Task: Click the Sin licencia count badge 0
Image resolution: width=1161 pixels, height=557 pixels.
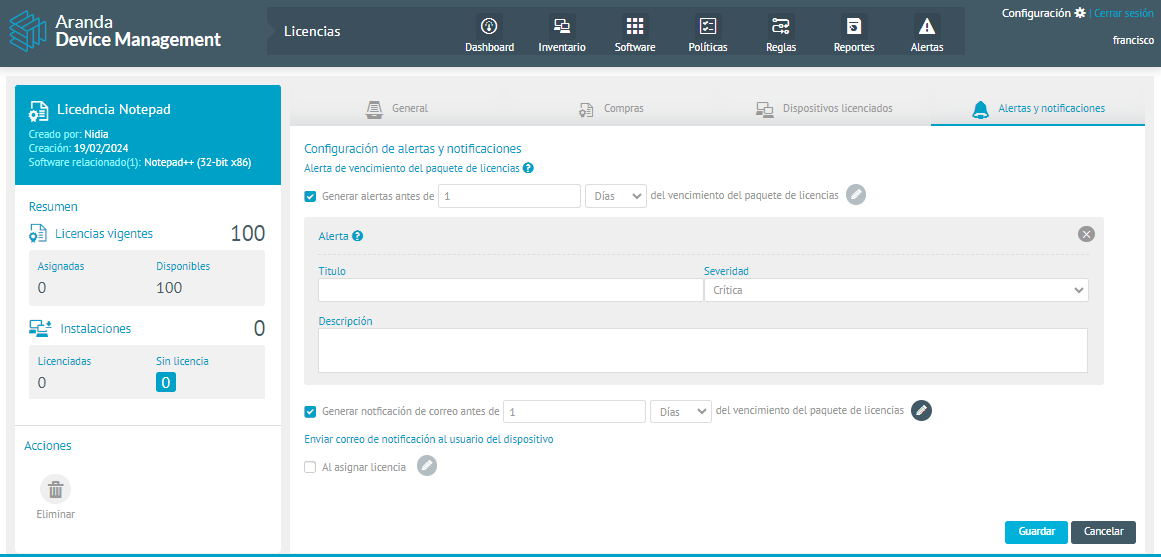Action: coord(166,382)
